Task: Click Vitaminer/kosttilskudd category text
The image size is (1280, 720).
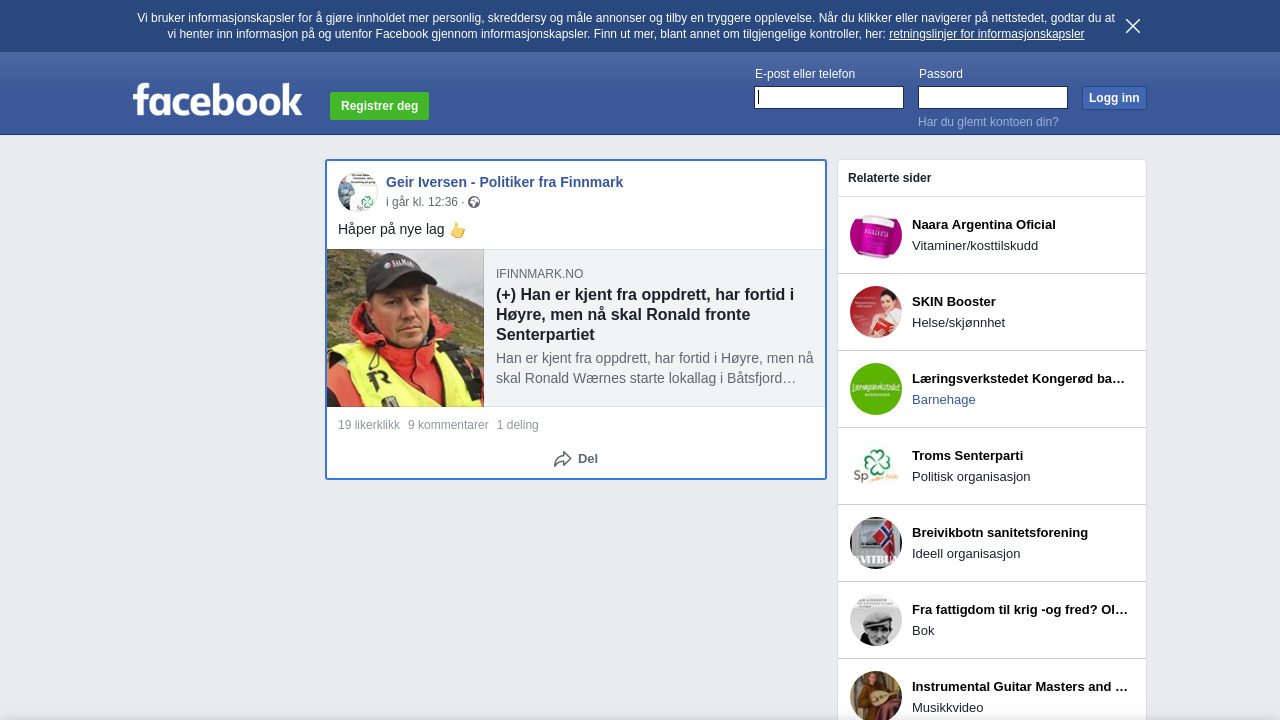Action: pos(975,245)
